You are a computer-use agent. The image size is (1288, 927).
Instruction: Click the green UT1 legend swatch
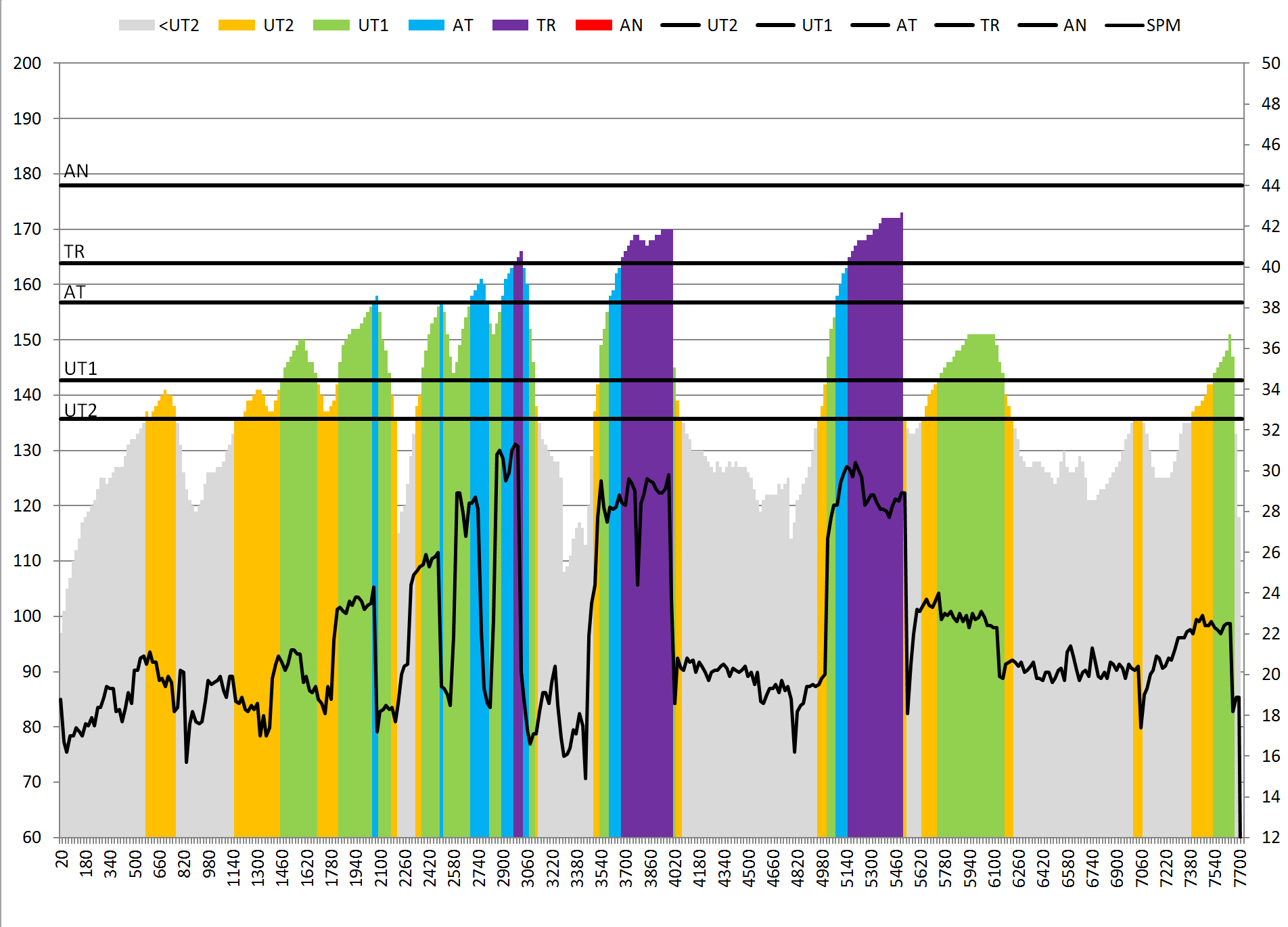pos(331,25)
